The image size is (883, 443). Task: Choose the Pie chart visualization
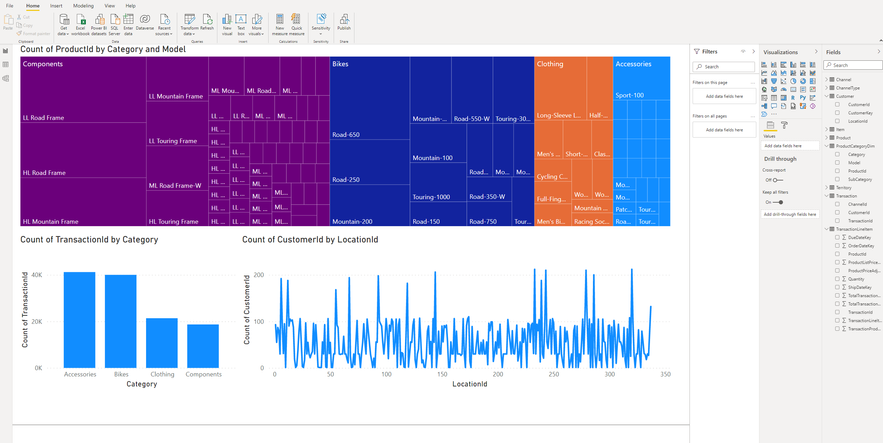793,81
